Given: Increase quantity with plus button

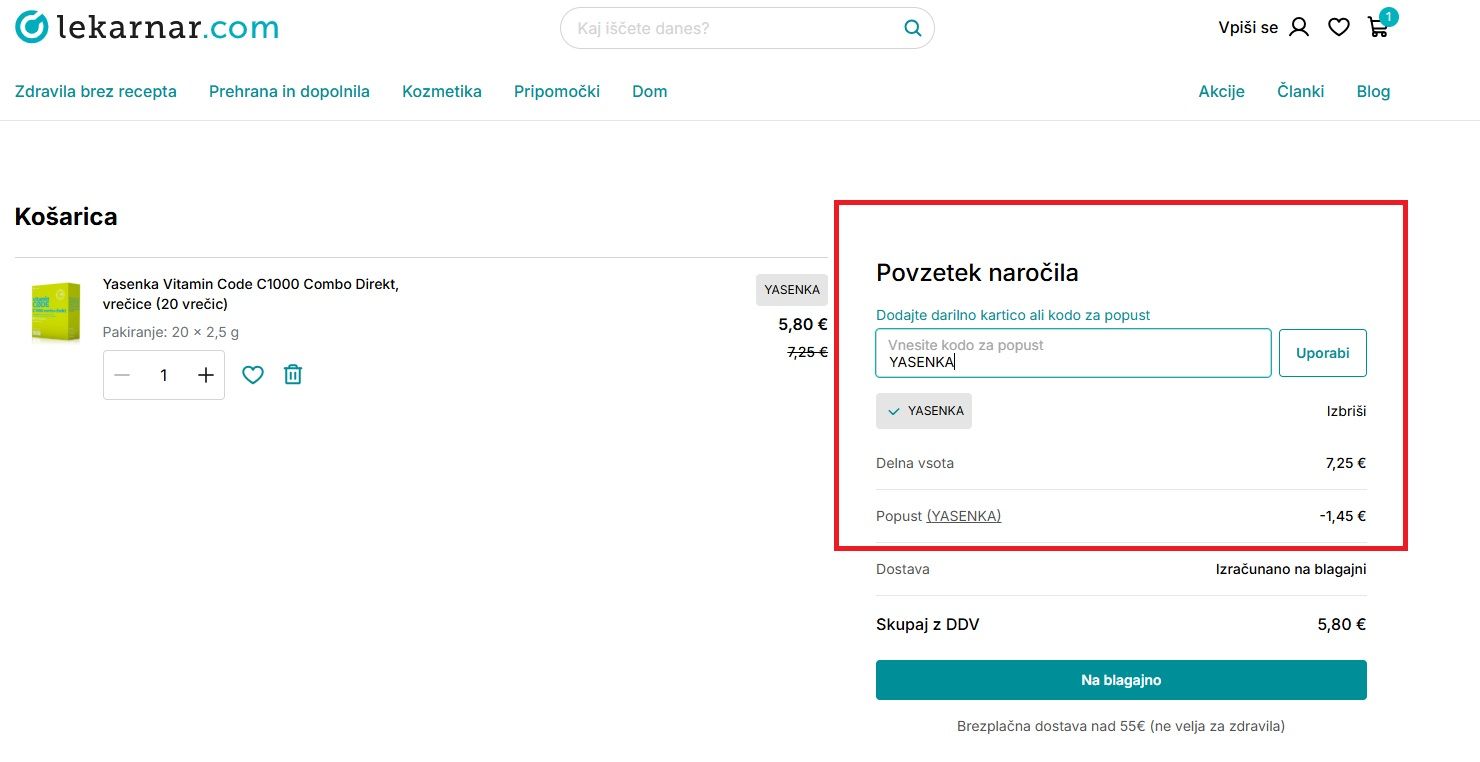Looking at the screenshot, I should click(x=206, y=375).
